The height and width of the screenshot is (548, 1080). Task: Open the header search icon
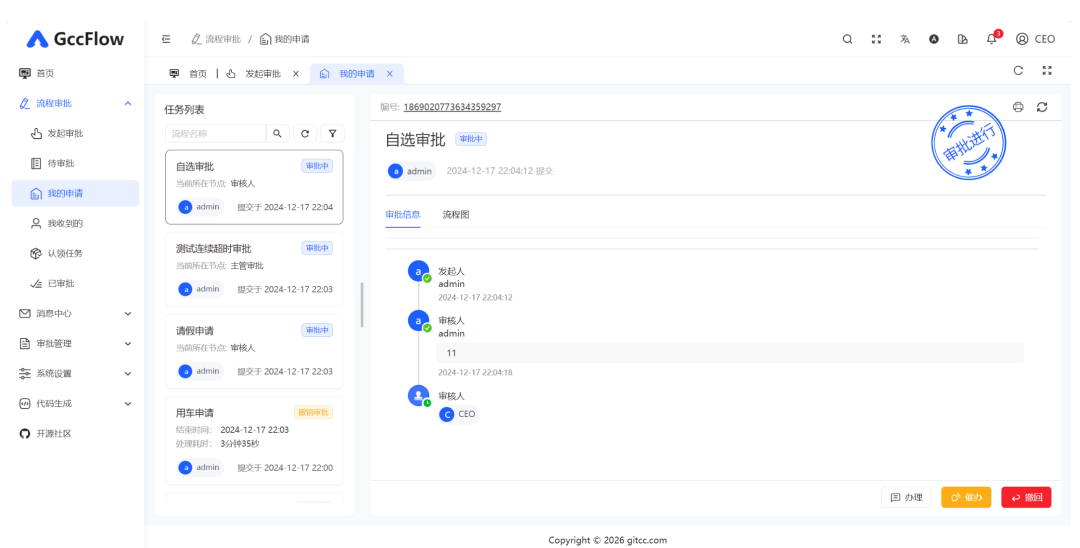pos(847,39)
